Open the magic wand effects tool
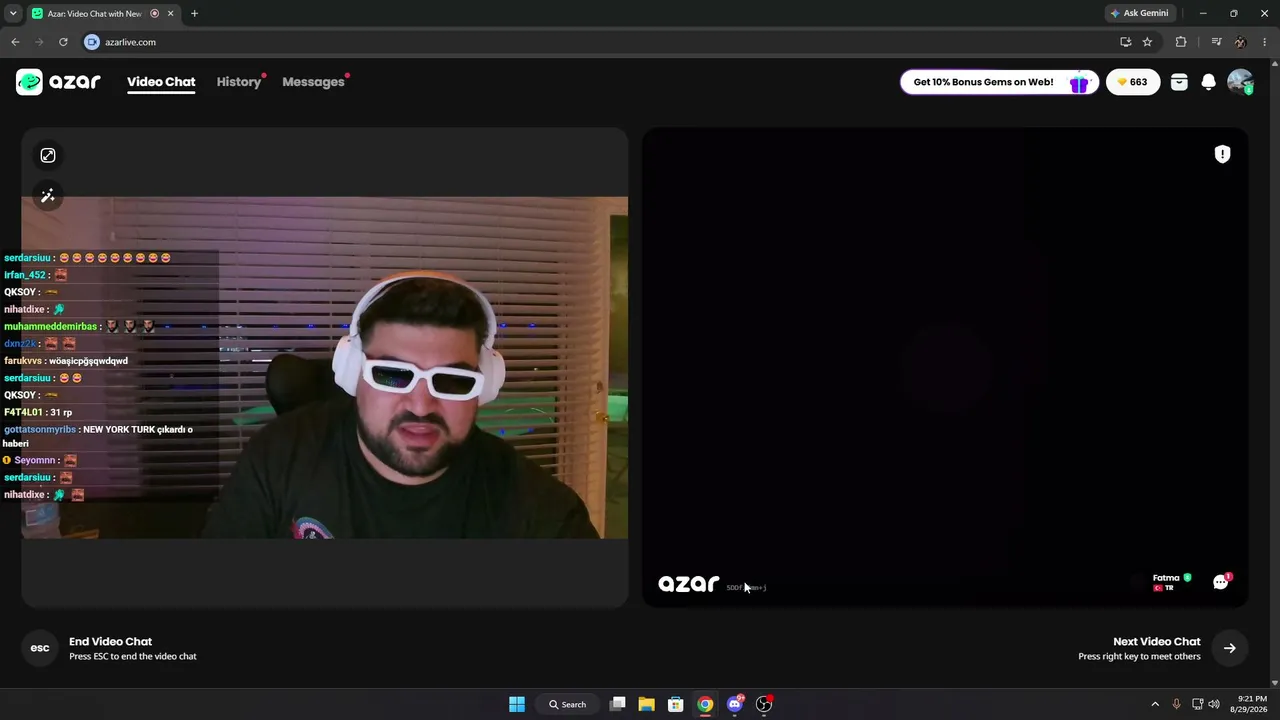The image size is (1280, 720). click(x=48, y=196)
